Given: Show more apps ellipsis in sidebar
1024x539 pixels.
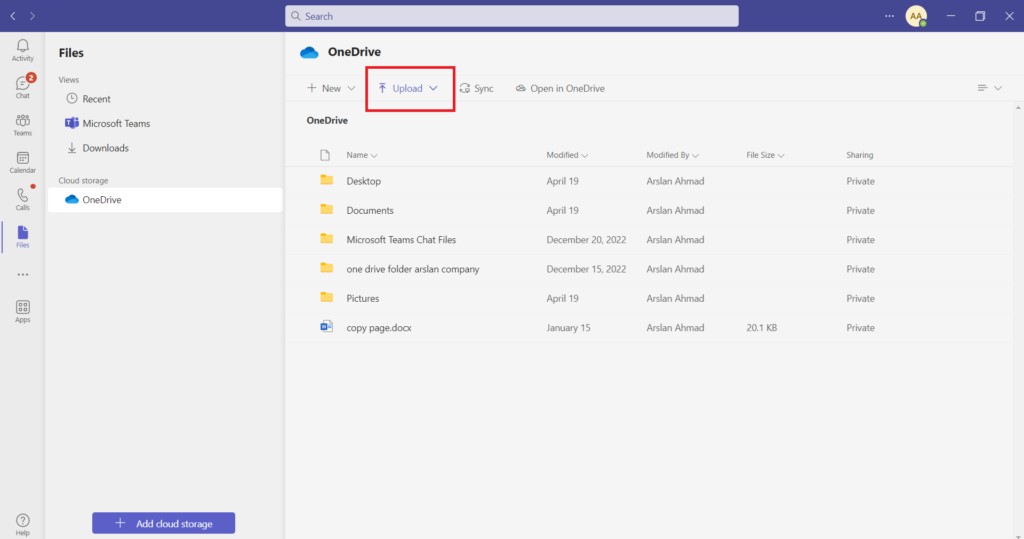Looking at the screenshot, I should [23, 274].
